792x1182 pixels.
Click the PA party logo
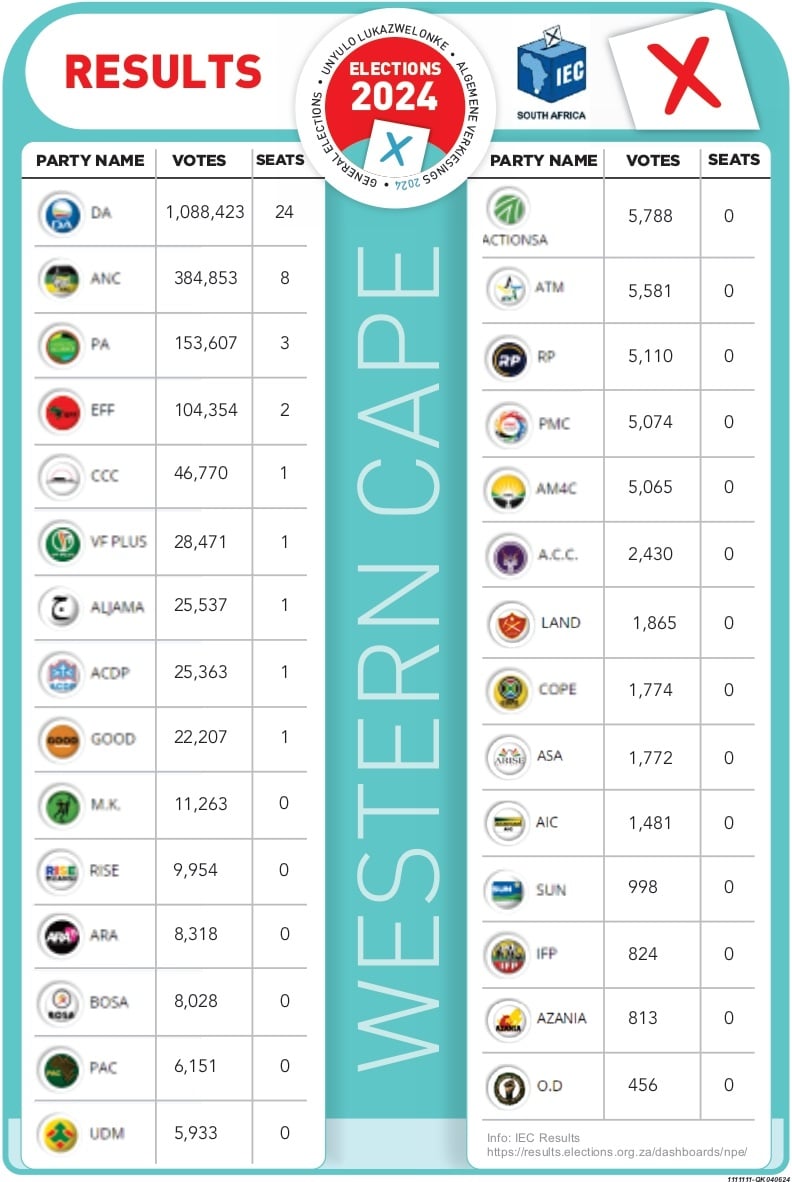pos(61,345)
